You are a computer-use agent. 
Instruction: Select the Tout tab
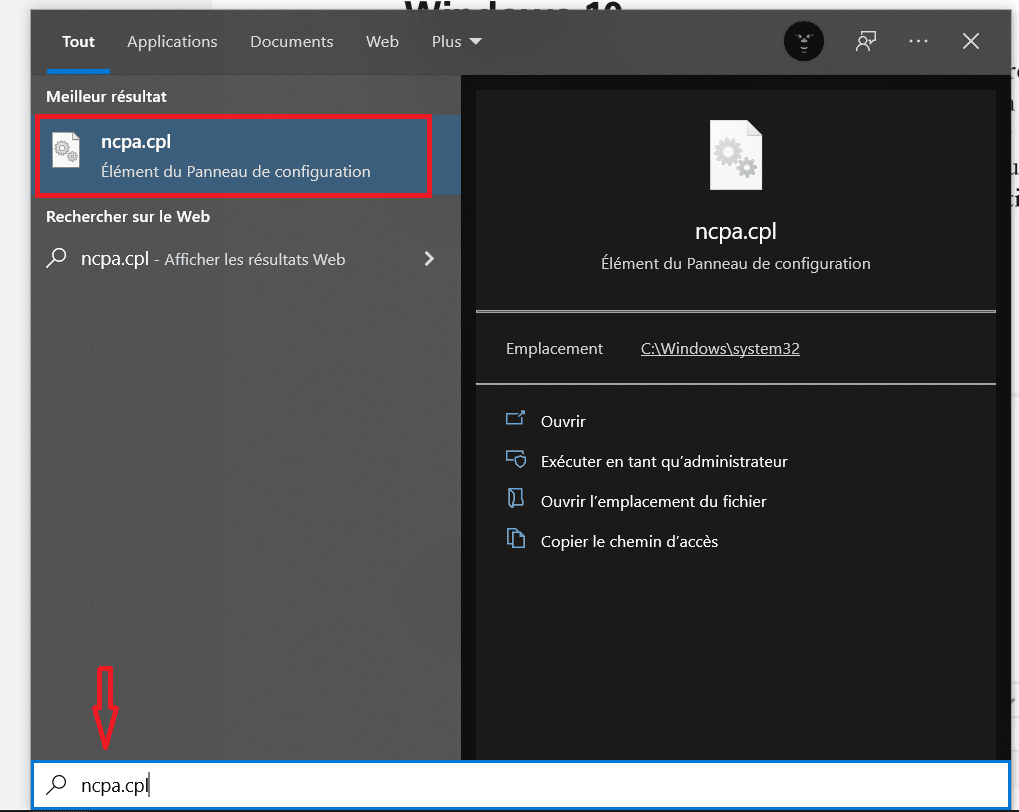pos(78,42)
